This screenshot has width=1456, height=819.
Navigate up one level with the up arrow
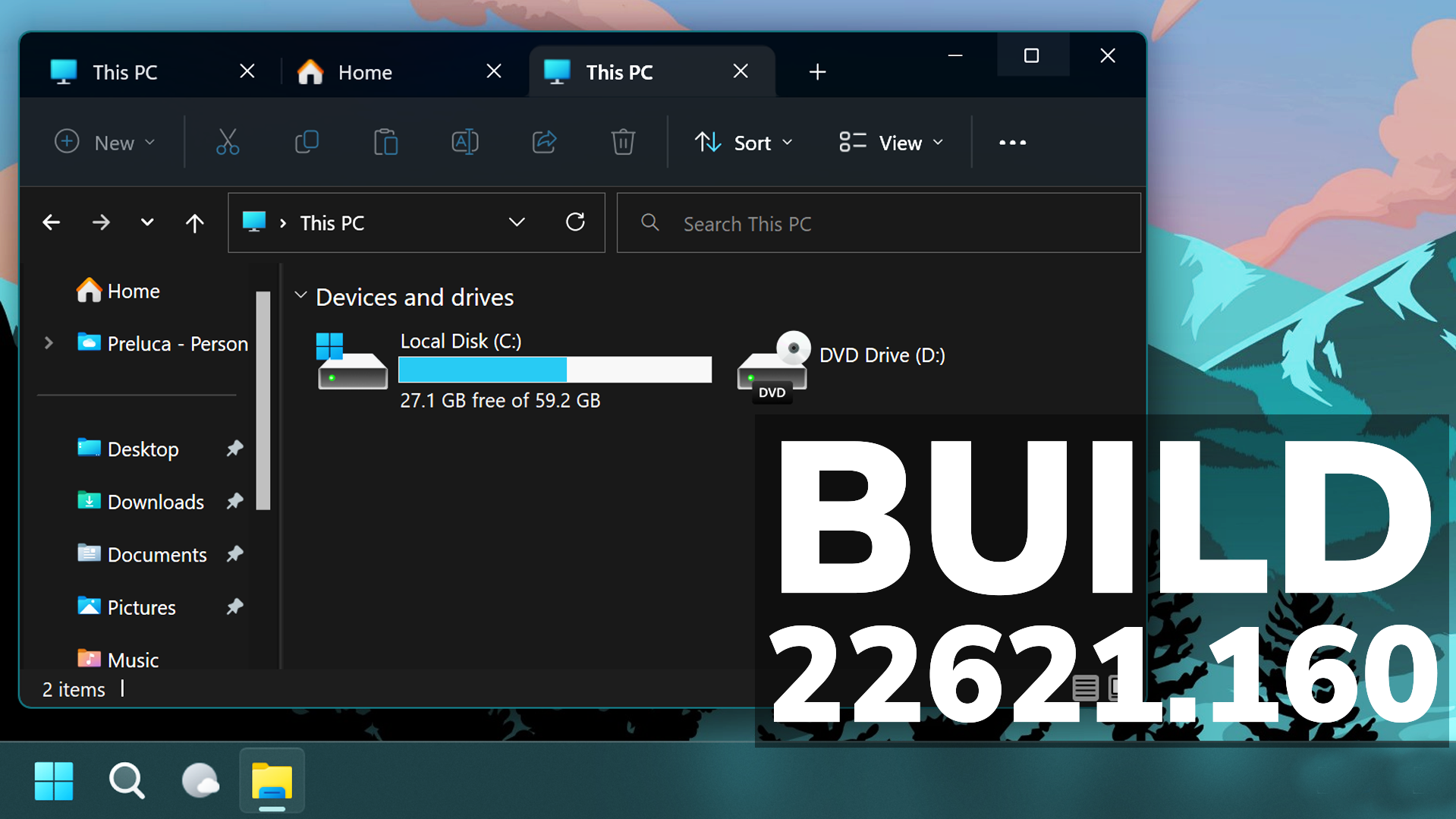194,222
